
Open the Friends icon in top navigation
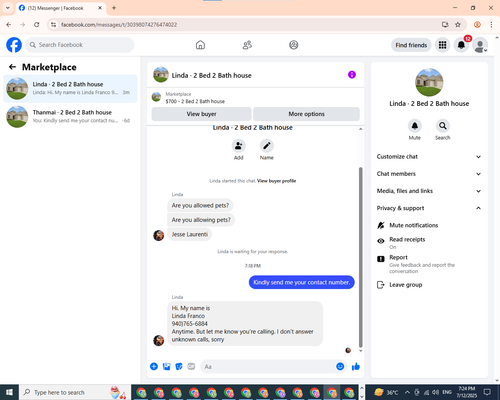tap(247, 45)
